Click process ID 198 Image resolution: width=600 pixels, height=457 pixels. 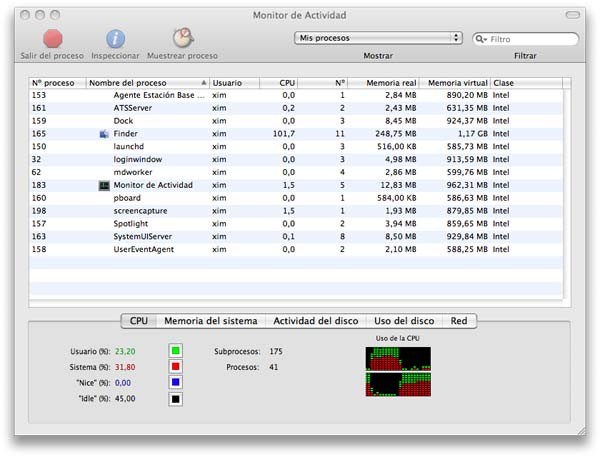point(39,211)
